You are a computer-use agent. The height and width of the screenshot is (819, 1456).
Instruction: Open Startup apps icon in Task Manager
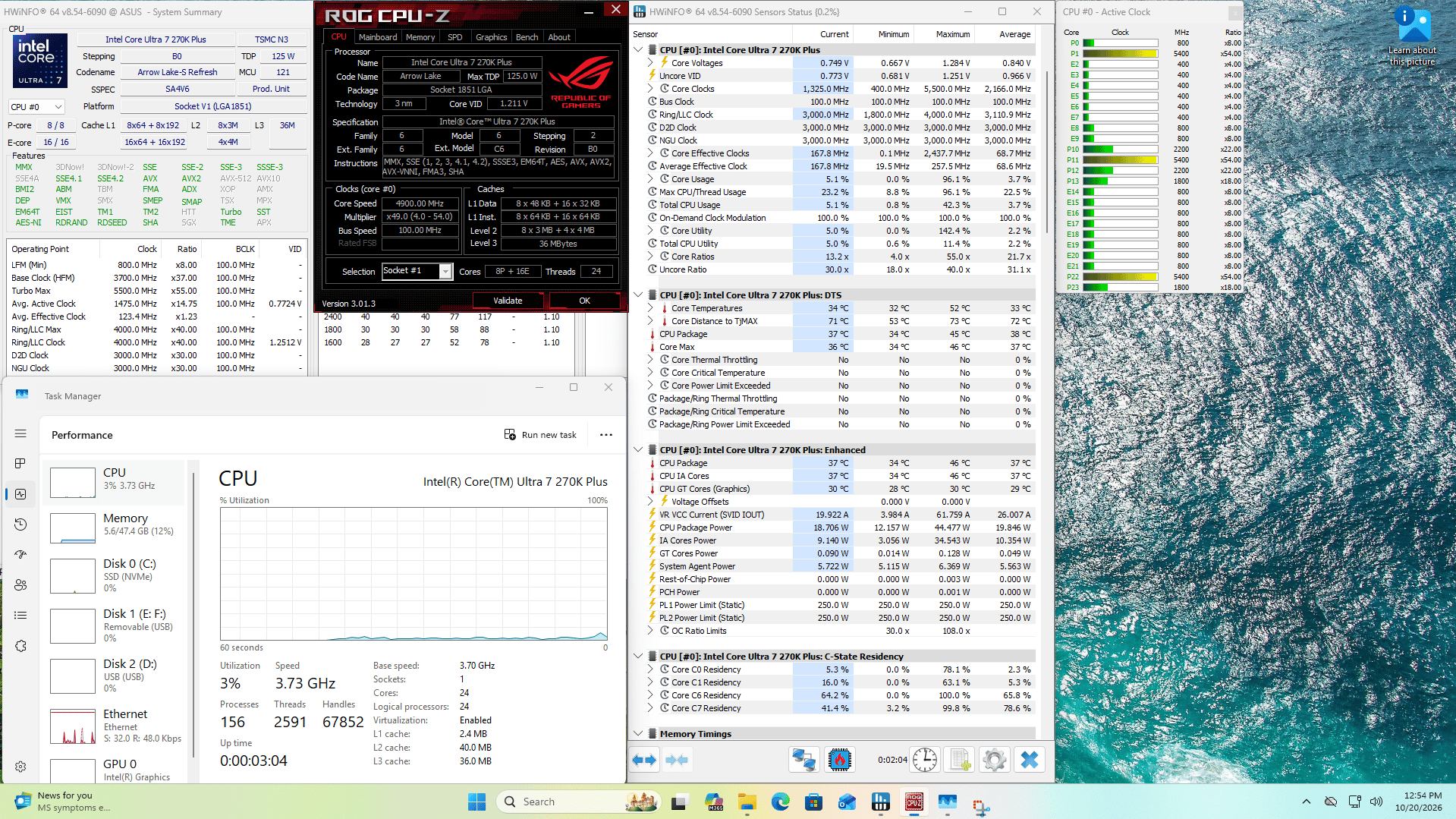pos(20,555)
